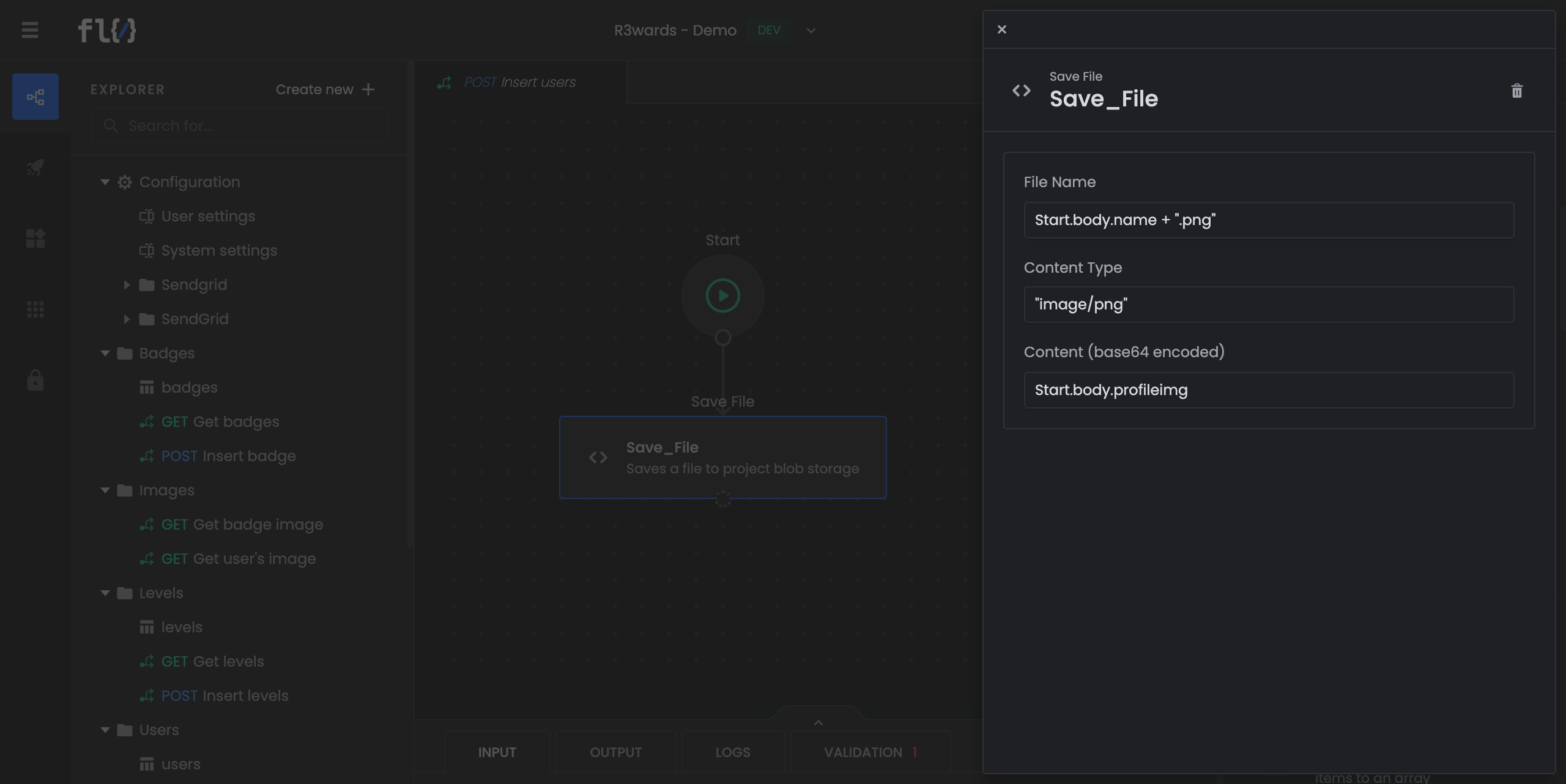Screen dimensions: 1566x784
Task: Collapse the Users folder
Action: [x=105, y=730]
